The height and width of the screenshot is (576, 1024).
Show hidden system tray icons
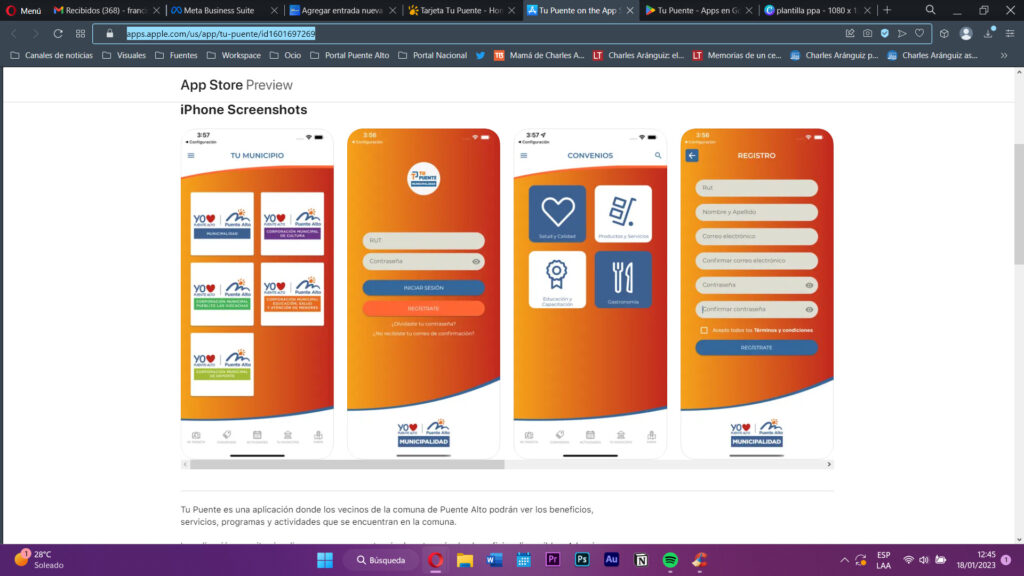(x=844, y=560)
